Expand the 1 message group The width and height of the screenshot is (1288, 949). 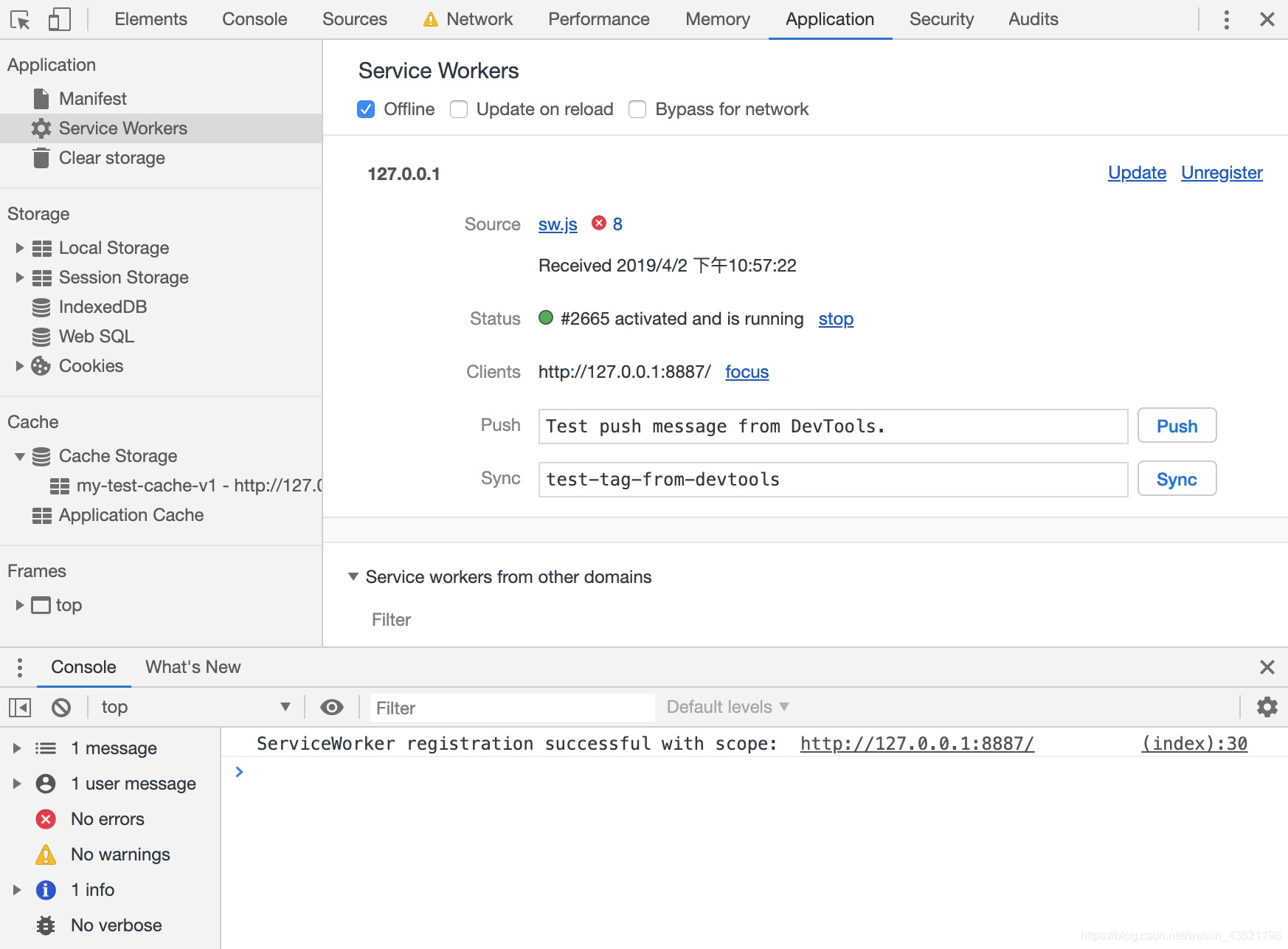click(x=16, y=748)
